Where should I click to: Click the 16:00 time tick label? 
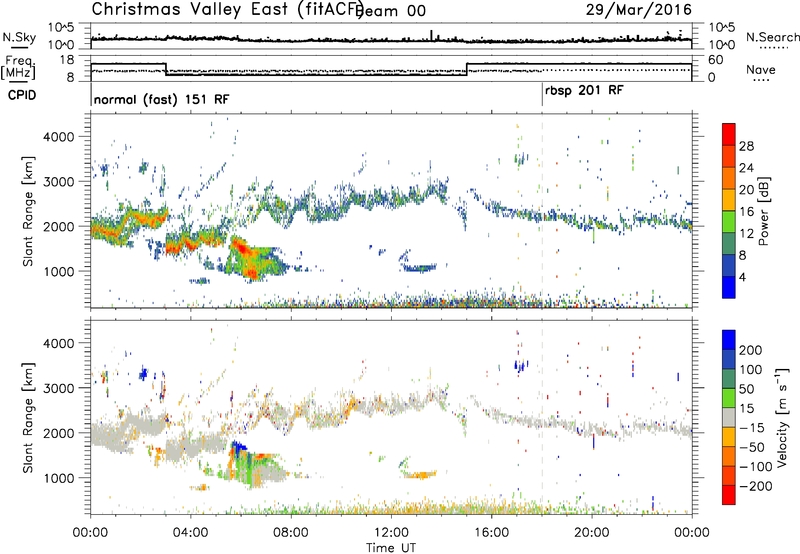point(491,533)
